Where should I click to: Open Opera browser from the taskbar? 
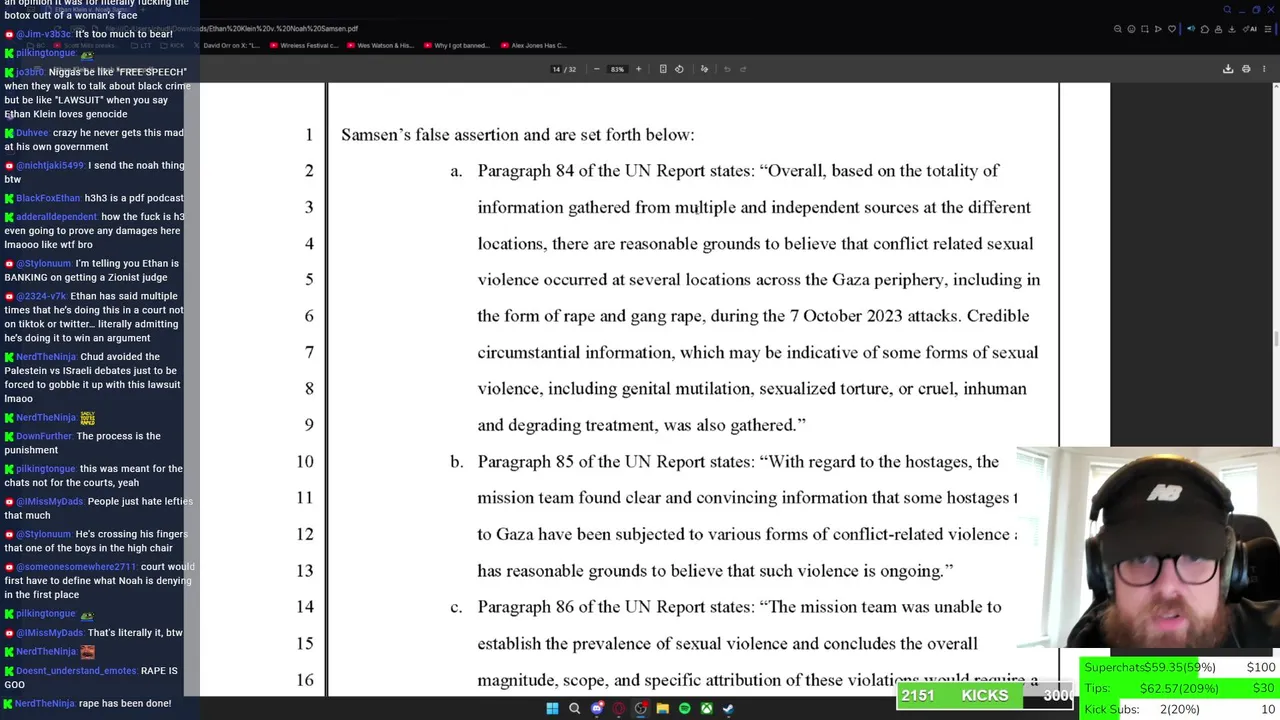(x=619, y=709)
